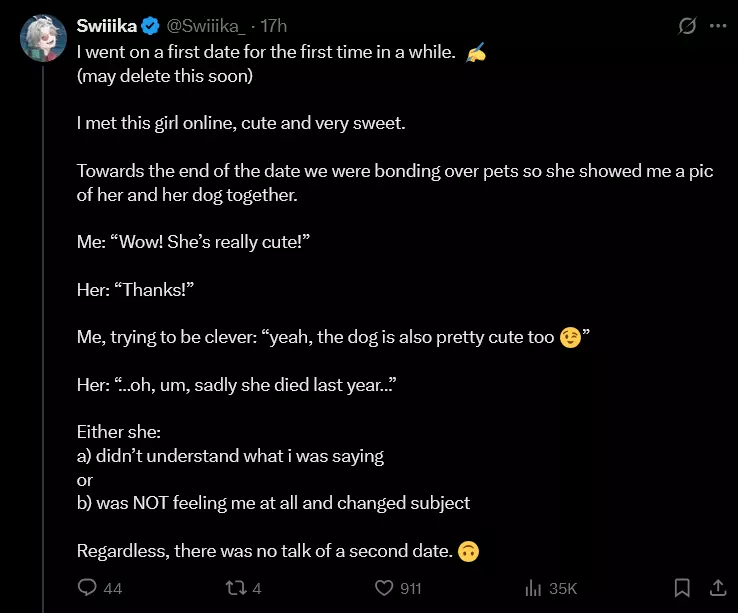Click the writing hand emoji
Image resolution: width=738 pixels, height=613 pixels.
[477, 52]
